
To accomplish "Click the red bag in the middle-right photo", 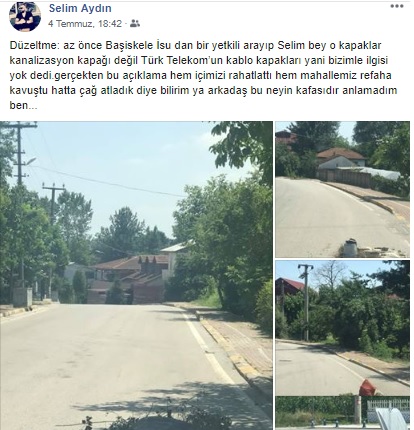I will pyautogui.click(x=367, y=388).
